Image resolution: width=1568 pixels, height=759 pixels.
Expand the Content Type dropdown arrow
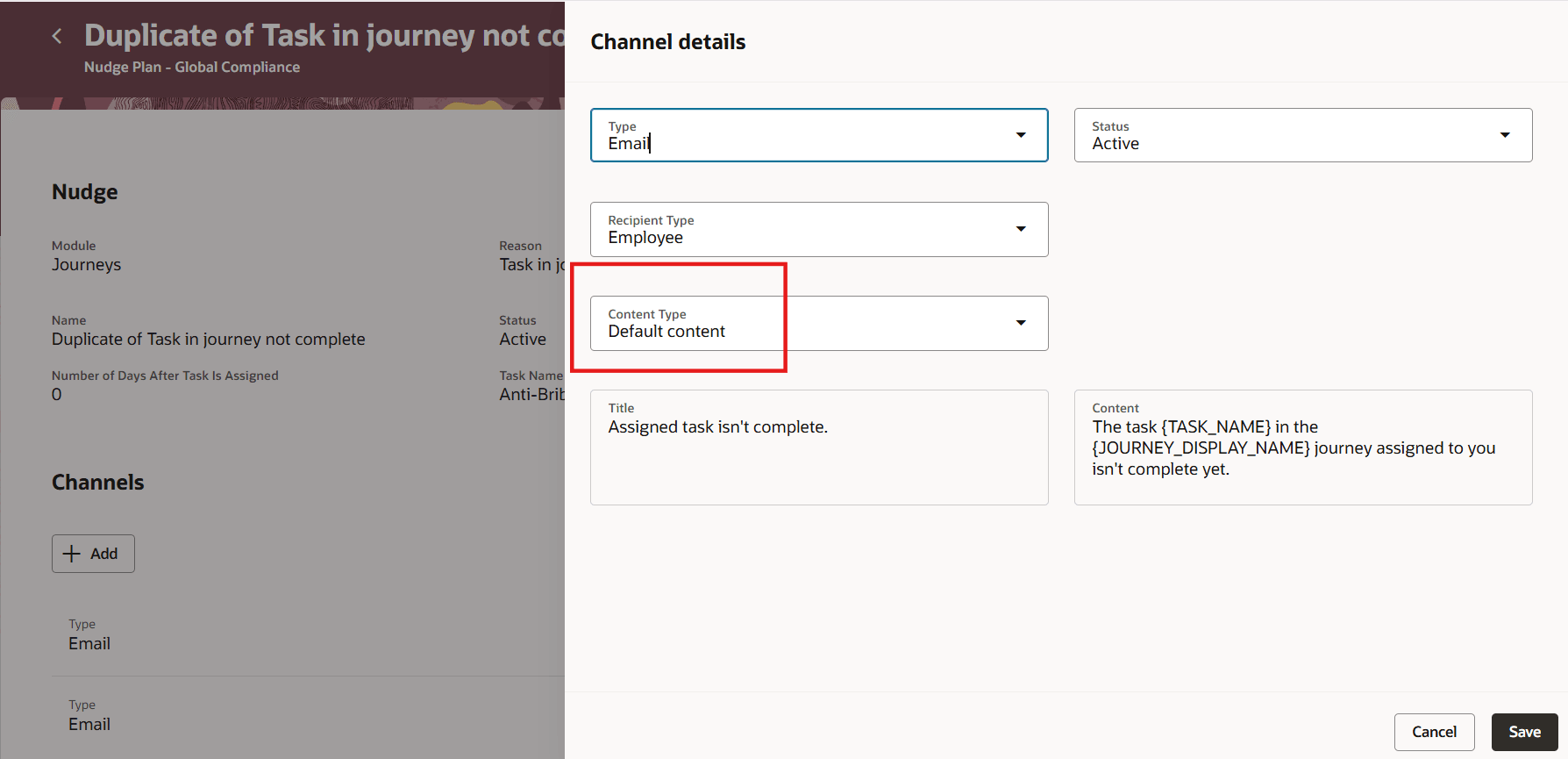click(x=1021, y=323)
